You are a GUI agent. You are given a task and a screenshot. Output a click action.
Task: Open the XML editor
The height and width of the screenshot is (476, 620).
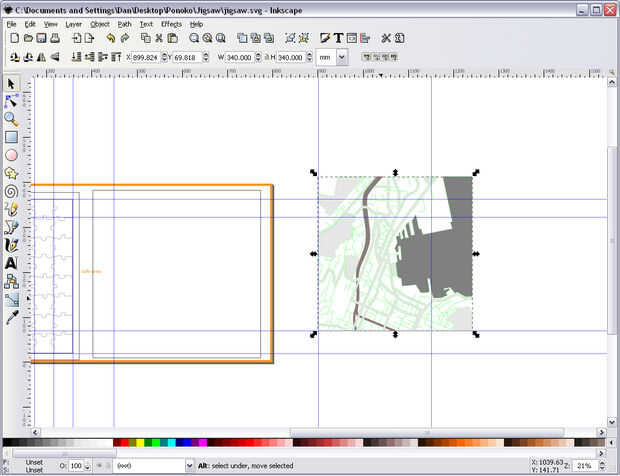click(352, 38)
